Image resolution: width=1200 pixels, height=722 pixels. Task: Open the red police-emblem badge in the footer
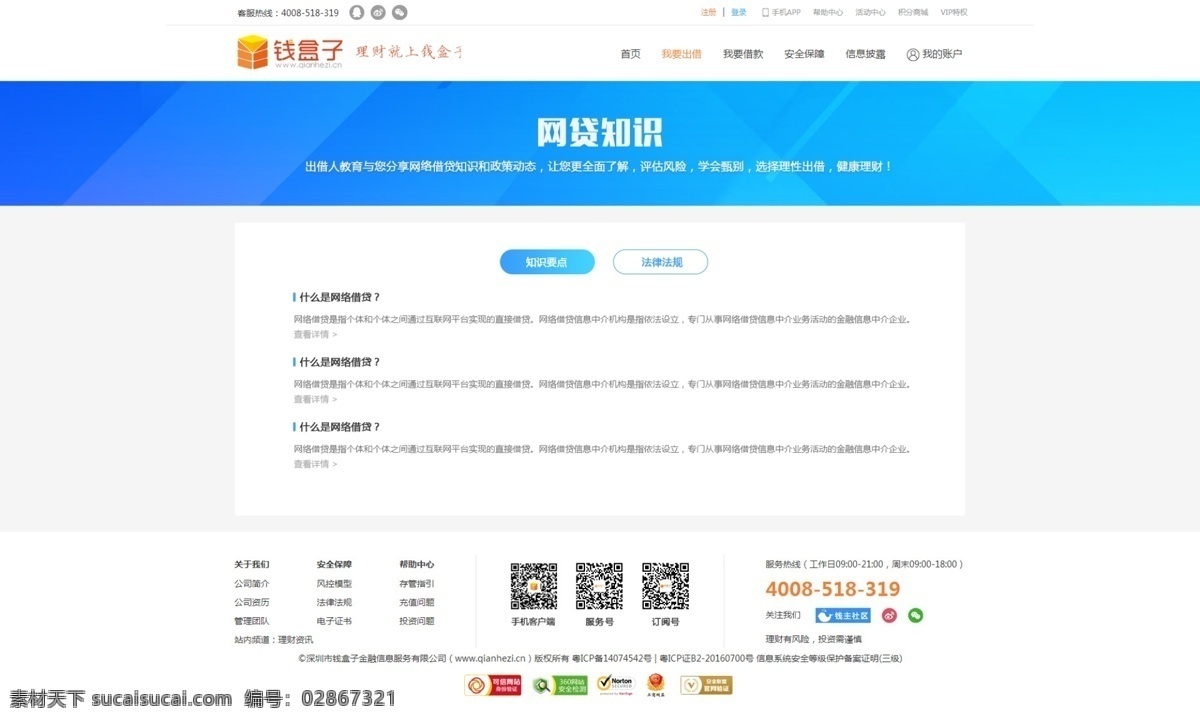click(x=656, y=685)
